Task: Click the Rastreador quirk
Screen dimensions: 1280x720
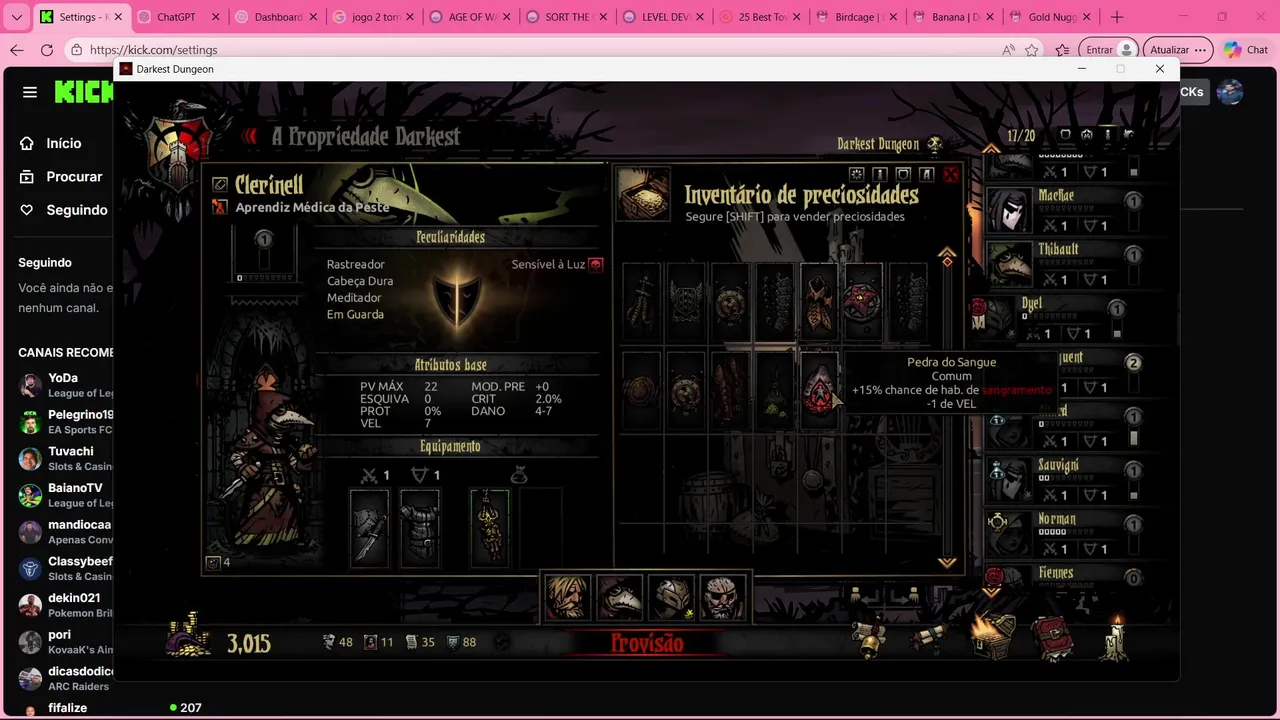Action: click(x=355, y=264)
